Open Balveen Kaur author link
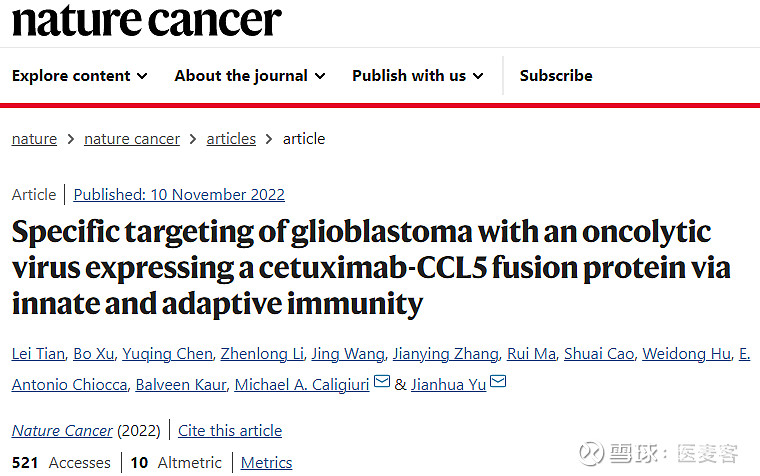Viewport: 760px width, 476px height. coord(181,385)
